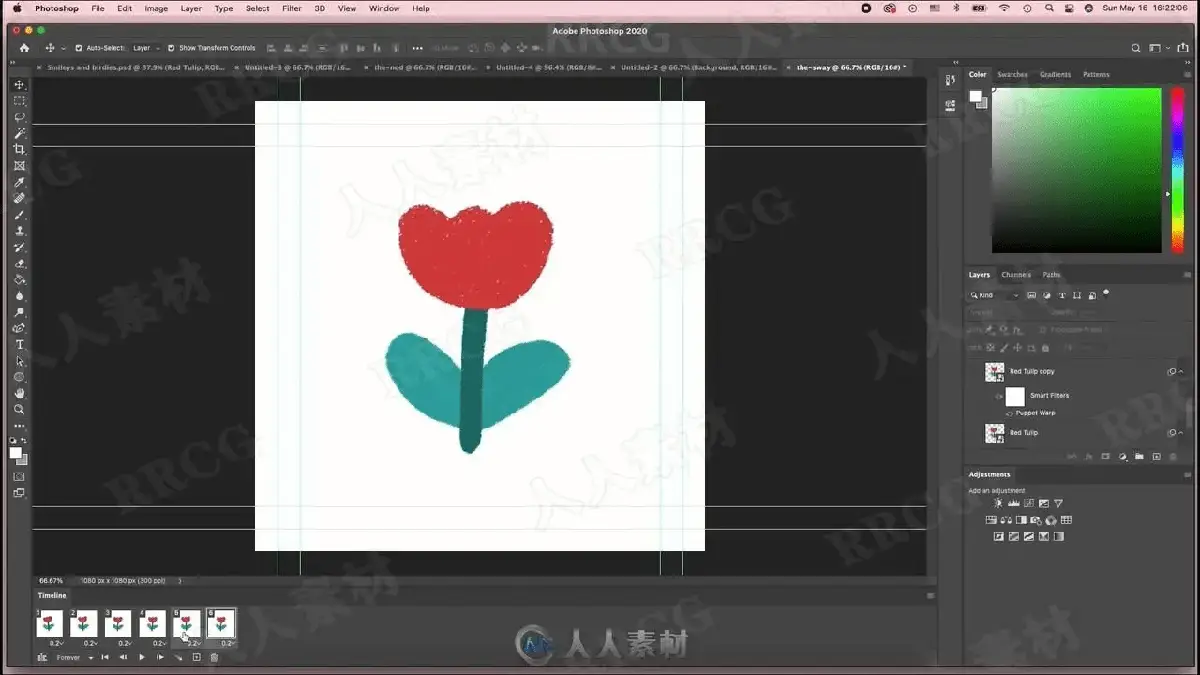1200x675 pixels.
Task: Select the Brush tool
Action: (19, 215)
